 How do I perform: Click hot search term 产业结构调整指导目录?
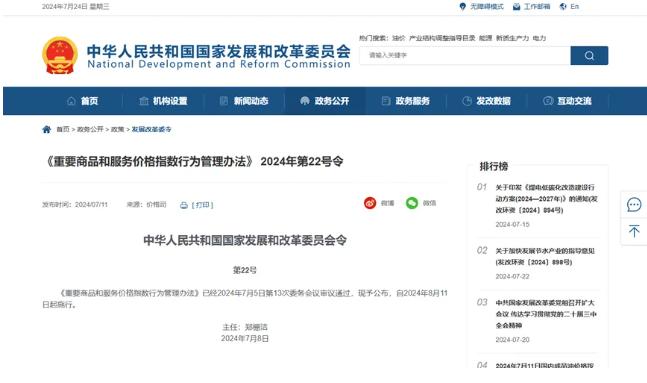[442, 38]
